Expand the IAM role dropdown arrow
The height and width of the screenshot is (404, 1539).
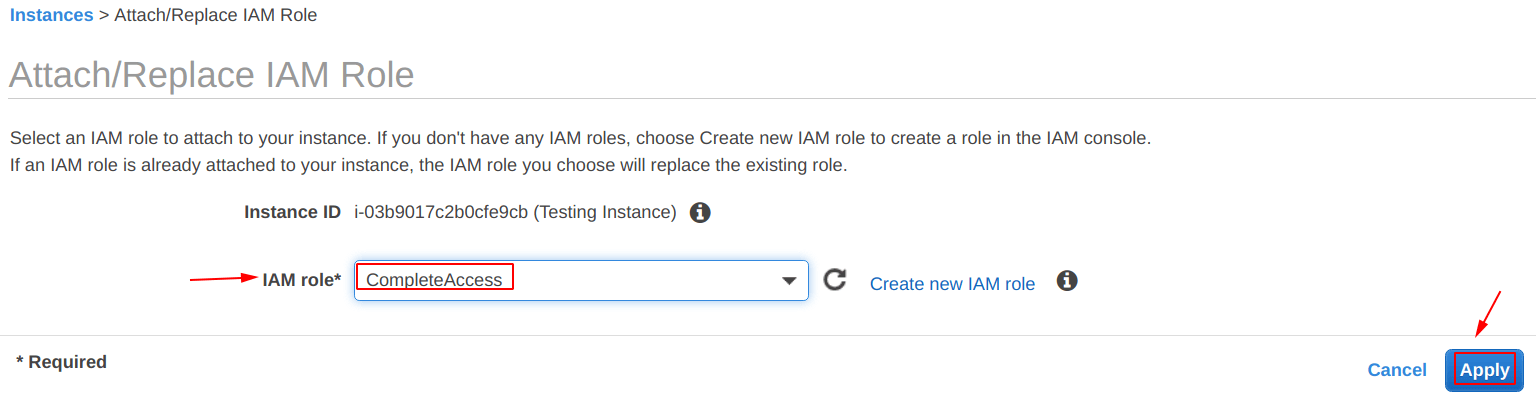pyautogui.click(x=788, y=281)
